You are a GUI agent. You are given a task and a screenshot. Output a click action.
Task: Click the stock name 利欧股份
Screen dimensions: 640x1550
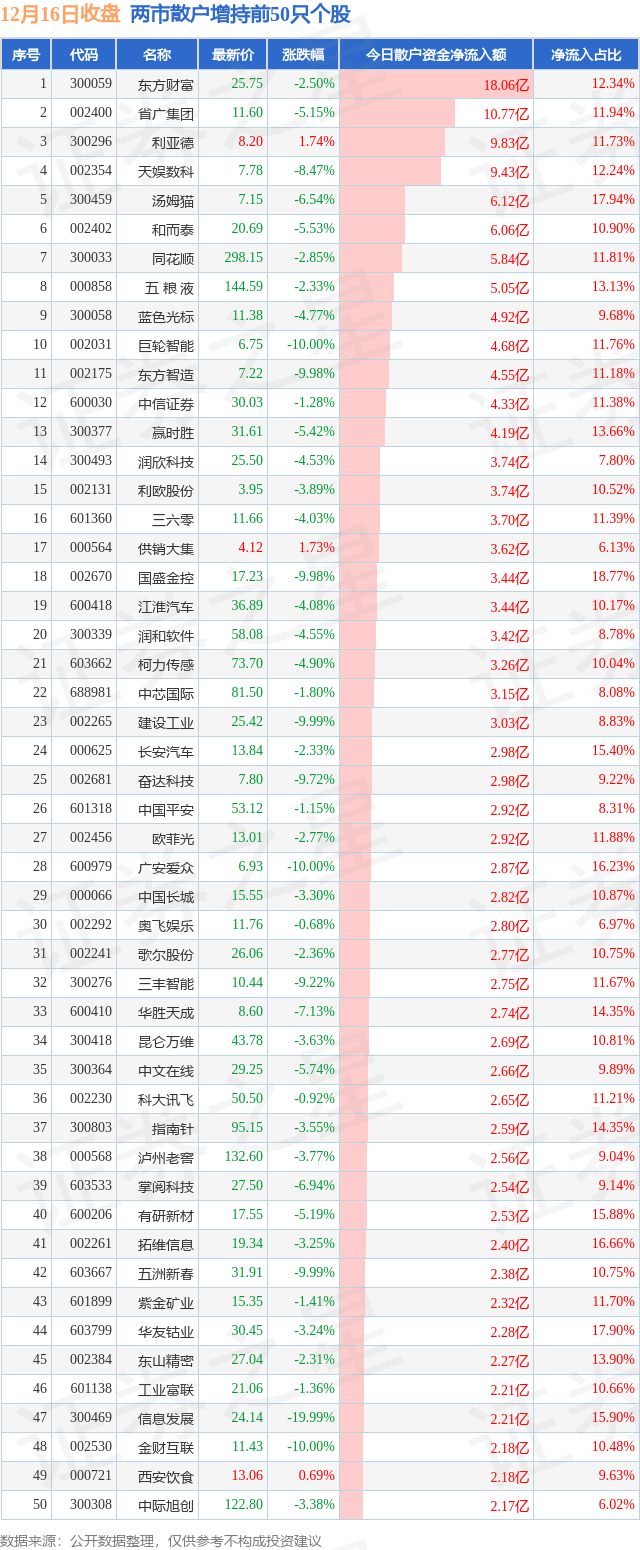166,490
